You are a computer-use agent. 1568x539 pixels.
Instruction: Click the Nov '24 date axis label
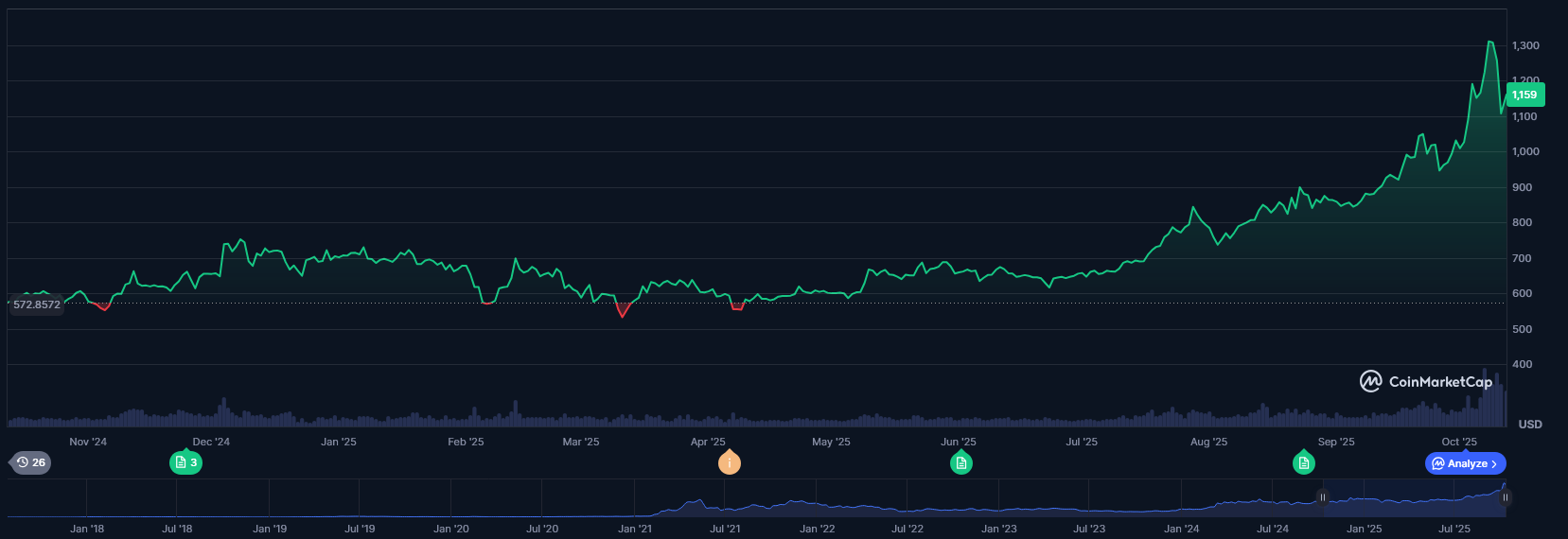[88, 442]
